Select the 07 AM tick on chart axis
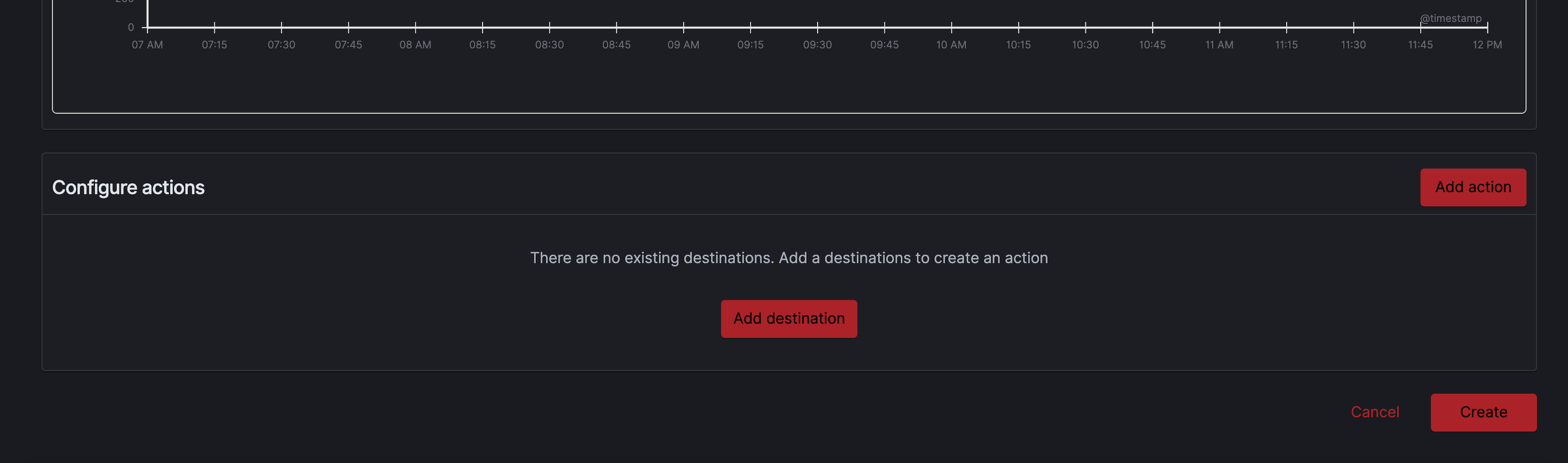Viewport: 1568px width, 463px height. tap(147, 44)
